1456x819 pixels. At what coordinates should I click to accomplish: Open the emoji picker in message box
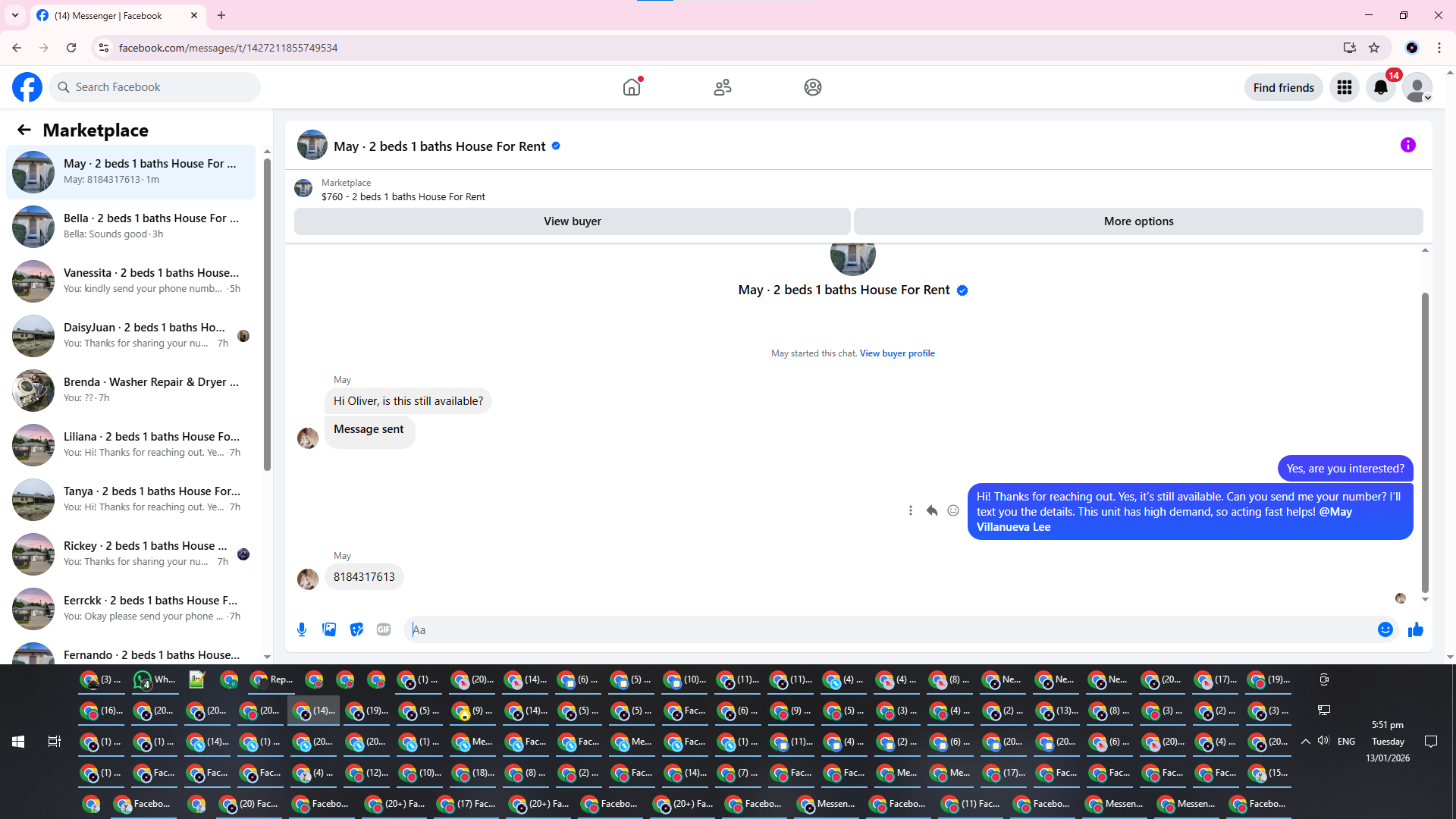pyautogui.click(x=1385, y=629)
